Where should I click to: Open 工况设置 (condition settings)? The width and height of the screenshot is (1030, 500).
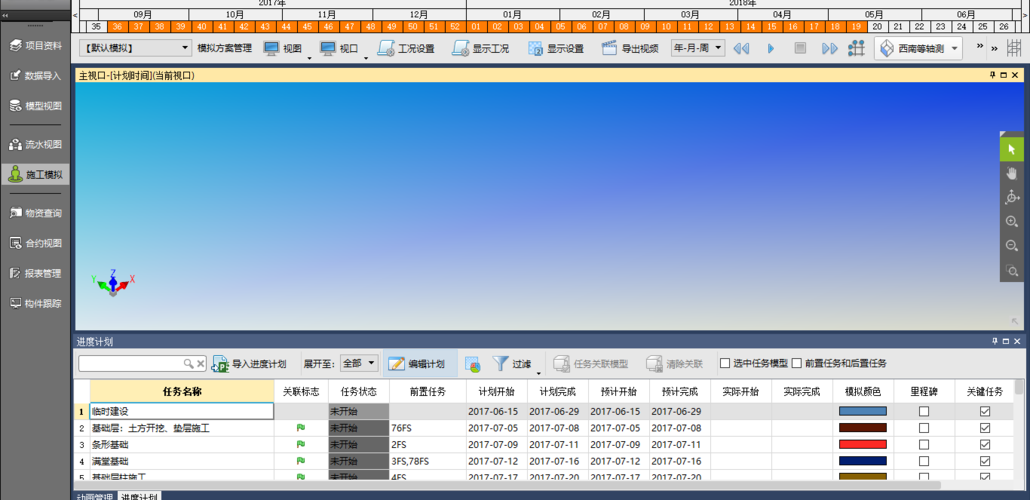coord(406,48)
